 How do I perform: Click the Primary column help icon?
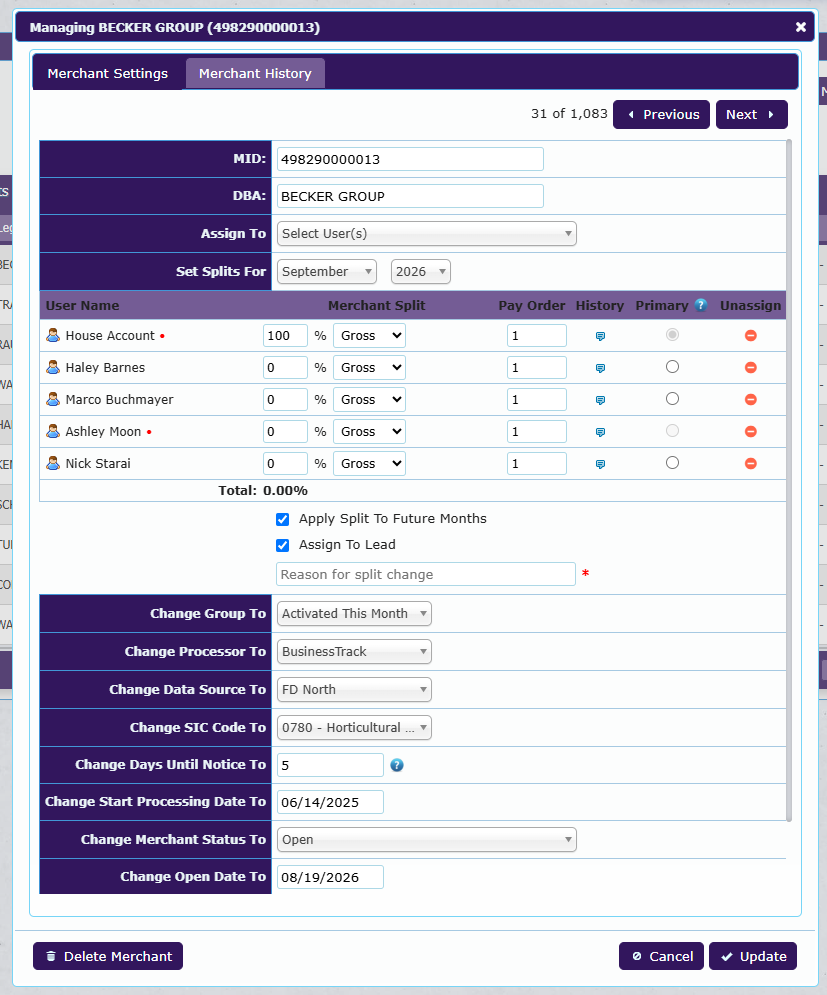pos(701,305)
